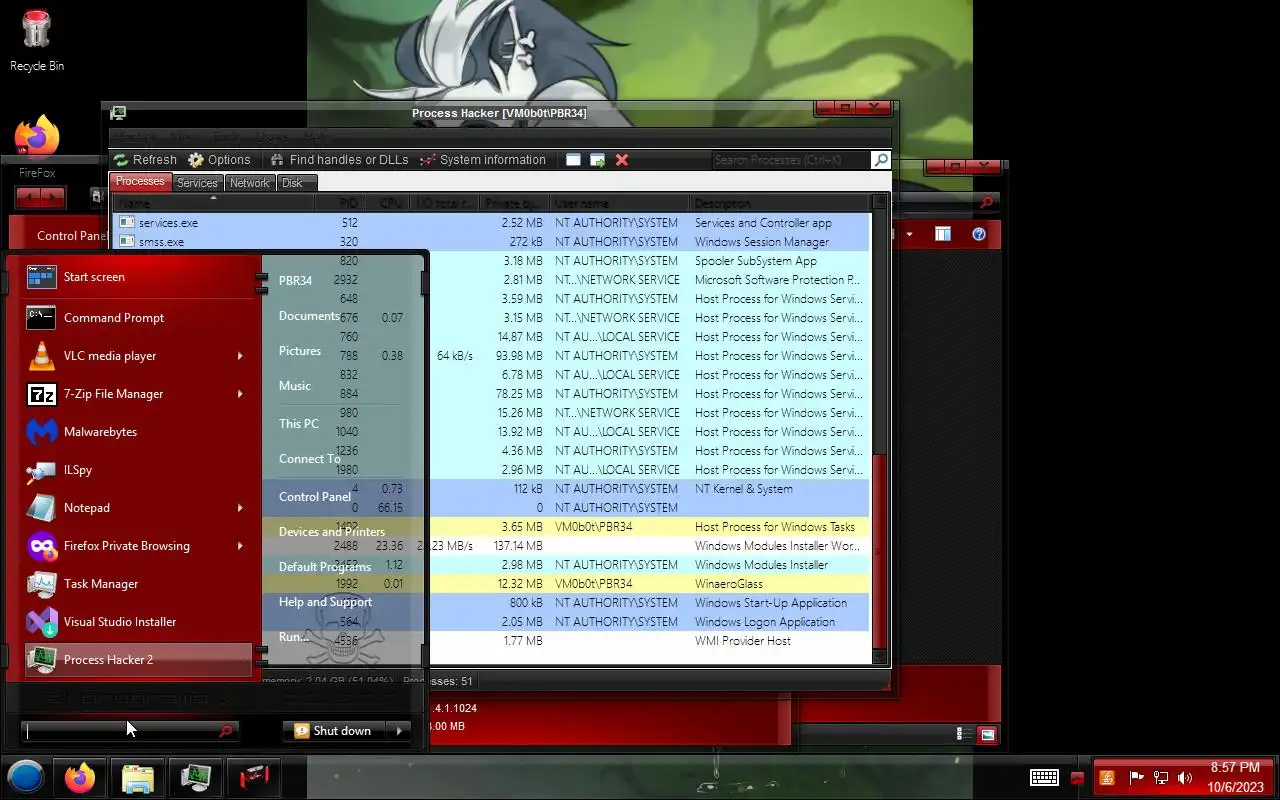Switch to the Processes tab
Viewport: 1280px width, 800px height.
(x=140, y=182)
